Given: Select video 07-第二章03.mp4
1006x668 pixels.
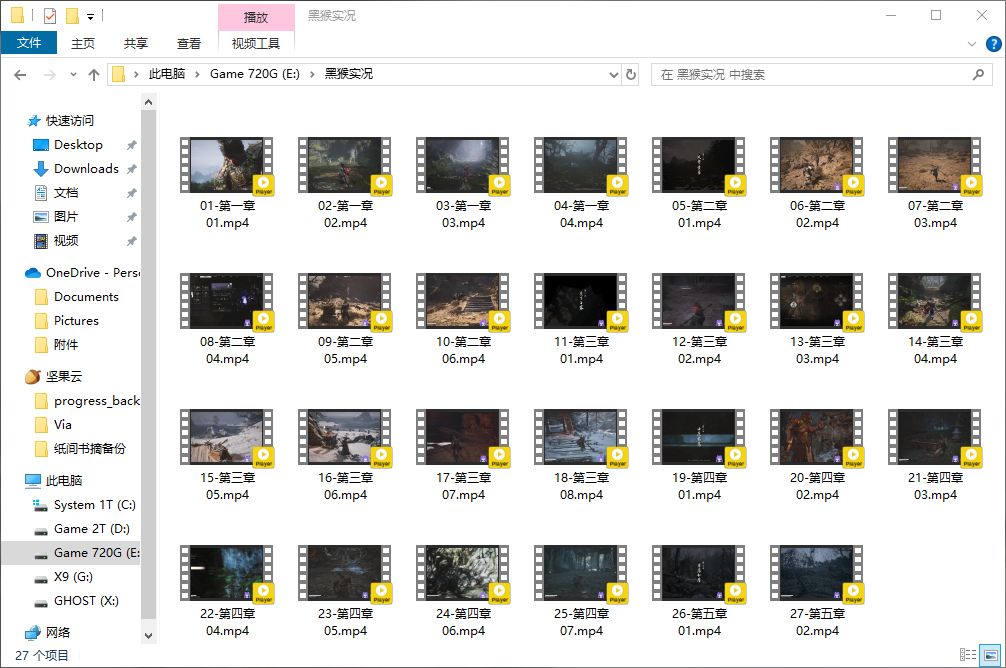Looking at the screenshot, I should [935, 184].
